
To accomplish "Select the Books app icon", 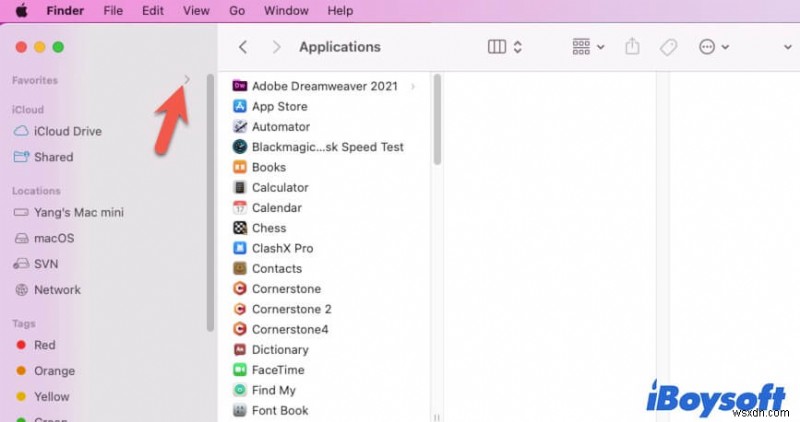I will tap(240, 167).
